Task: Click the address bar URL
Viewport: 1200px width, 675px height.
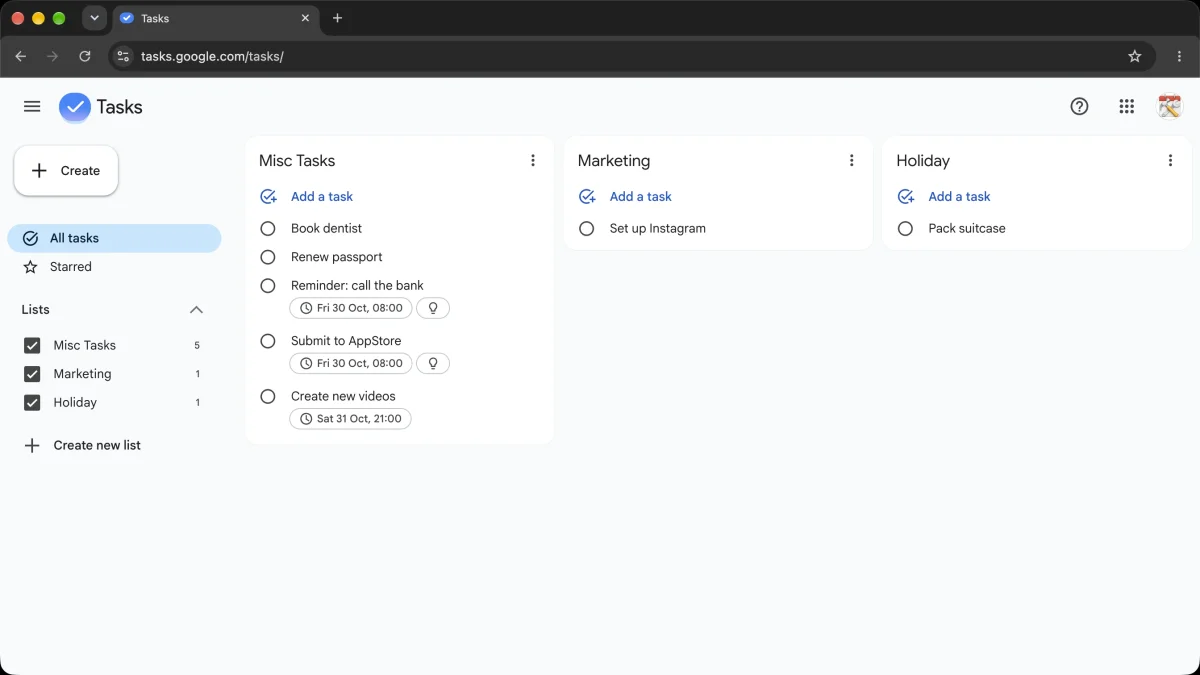Action: coord(212,56)
